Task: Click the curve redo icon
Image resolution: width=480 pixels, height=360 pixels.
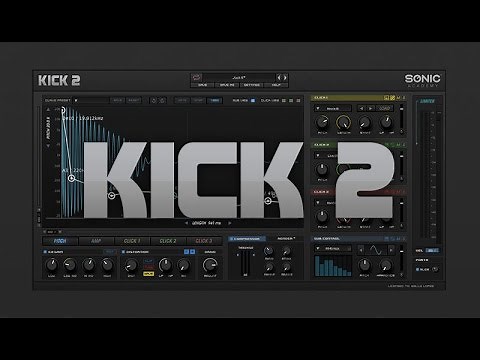Action: (162, 100)
